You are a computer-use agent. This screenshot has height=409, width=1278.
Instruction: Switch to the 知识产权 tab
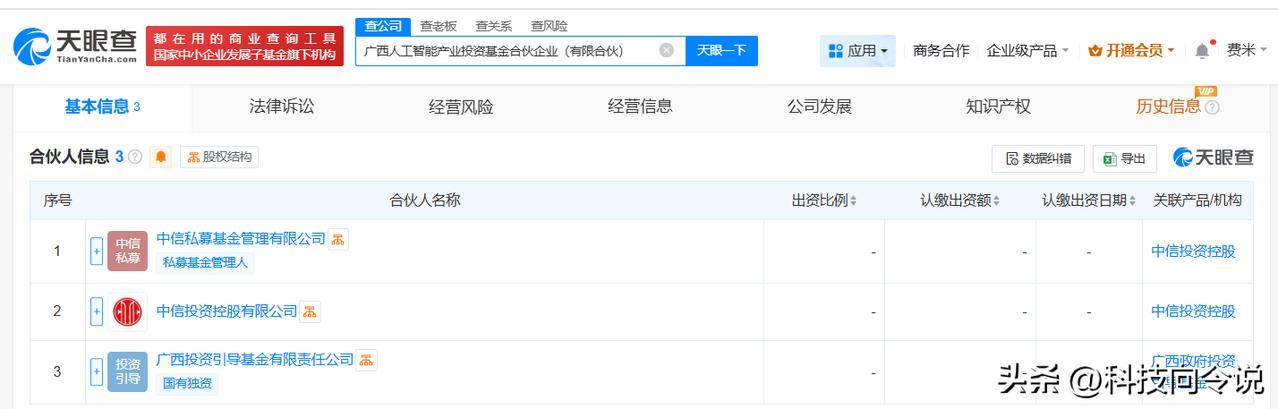click(x=998, y=106)
